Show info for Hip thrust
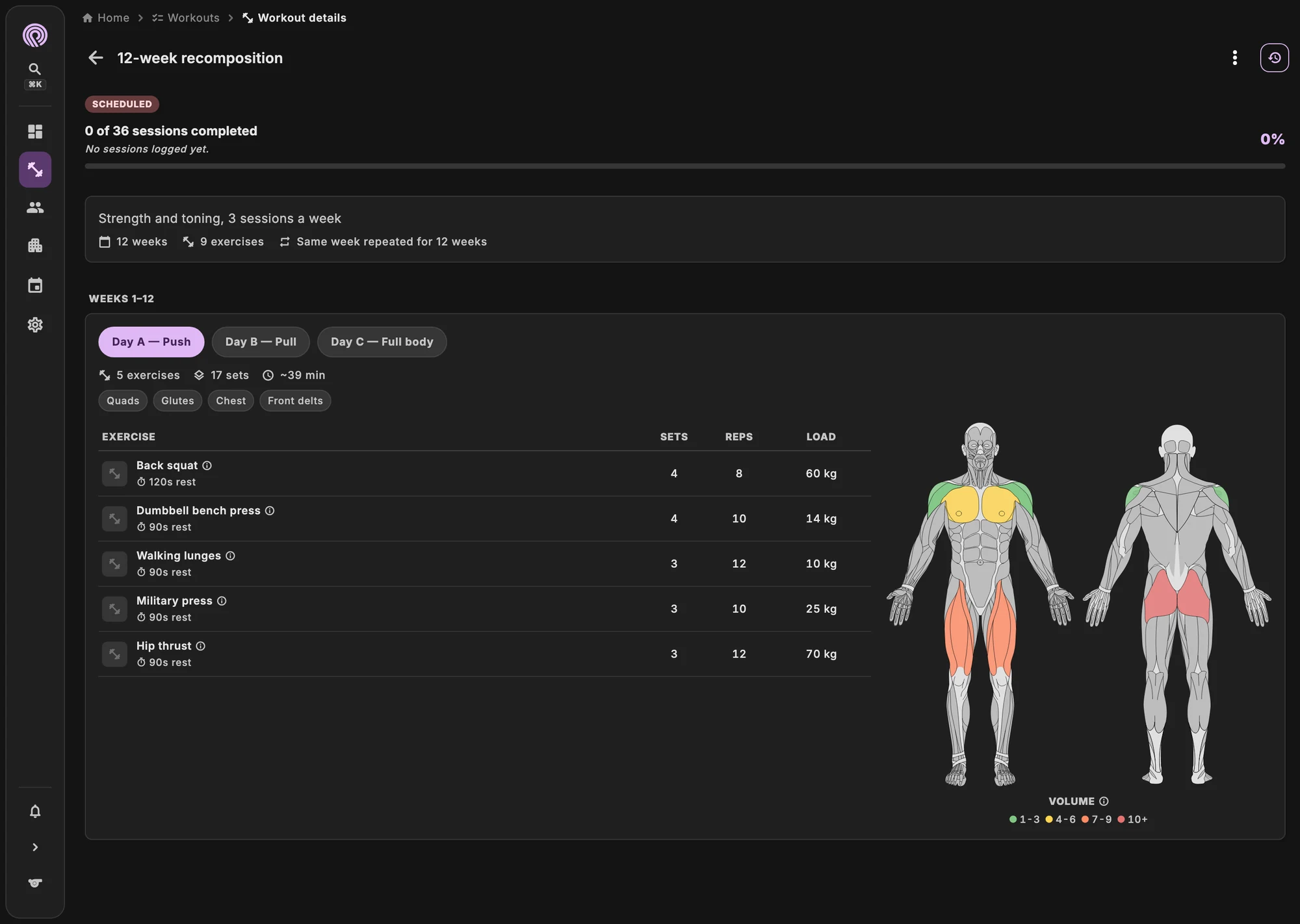The height and width of the screenshot is (924, 1300). click(x=201, y=646)
